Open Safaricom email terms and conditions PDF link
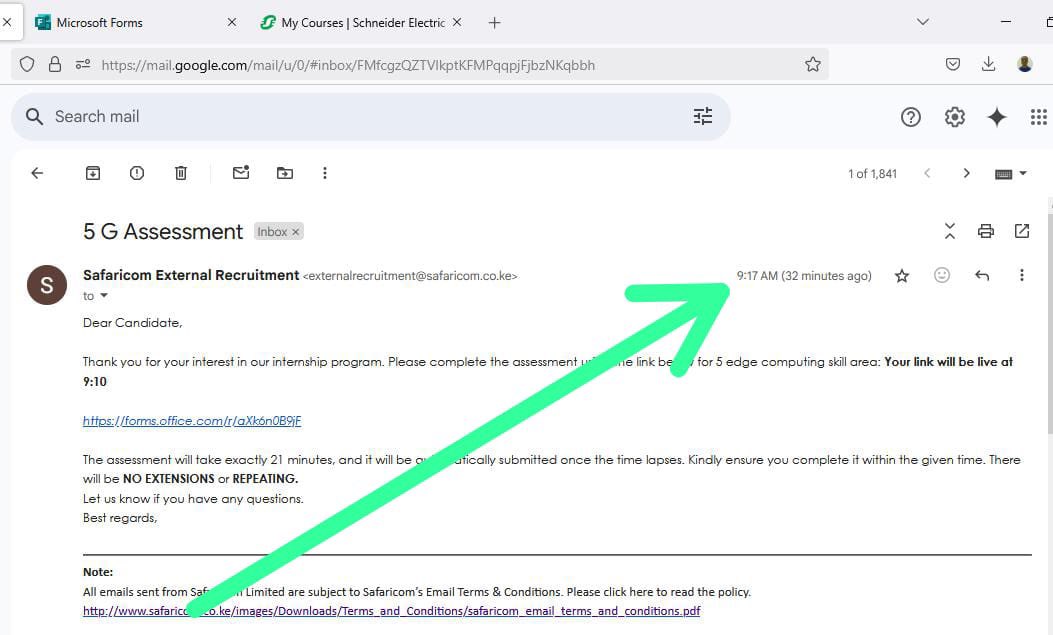 point(392,611)
